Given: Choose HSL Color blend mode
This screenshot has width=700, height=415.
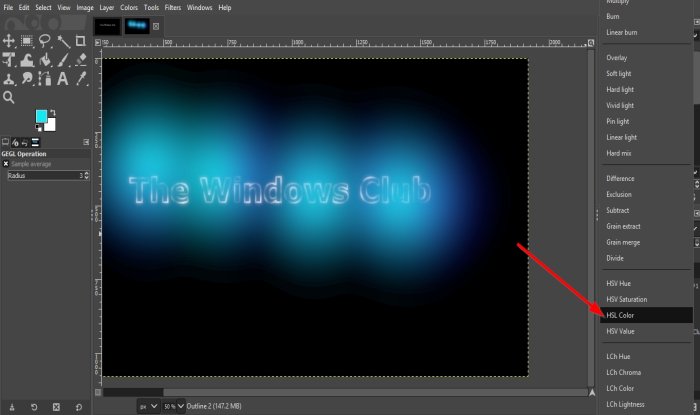Looking at the screenshot, I should [x=646, y=315].
